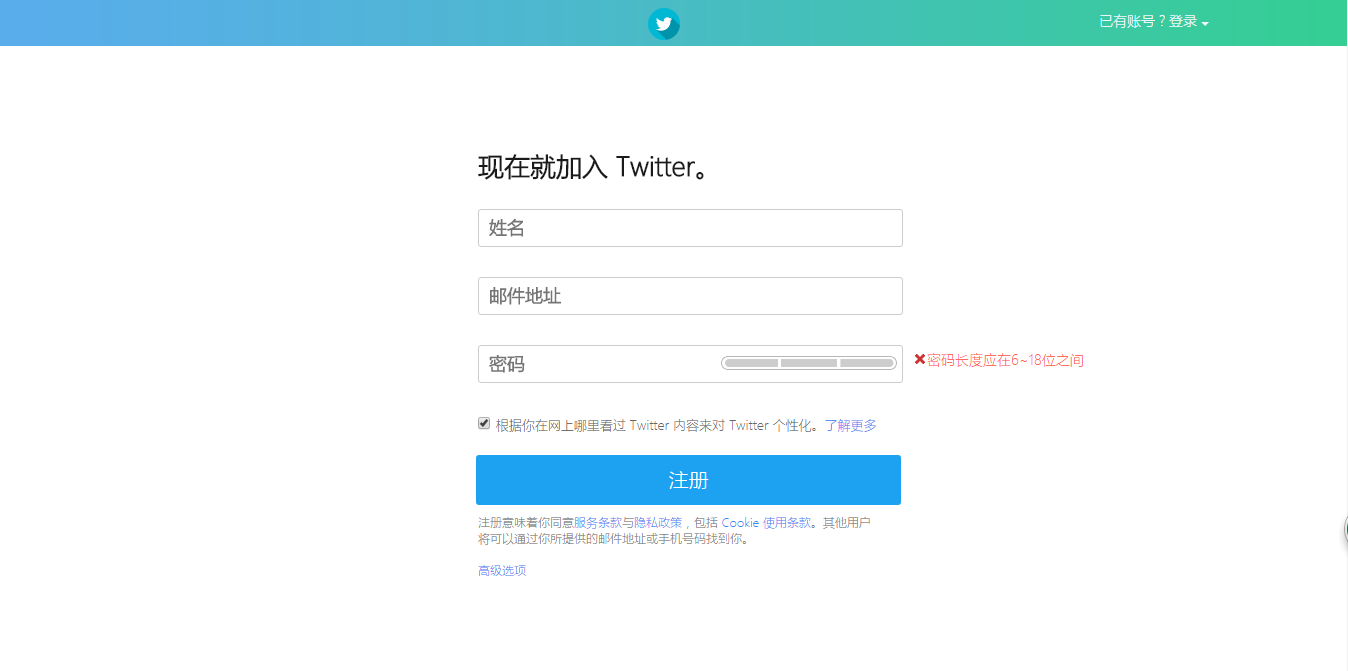
Task: Open the Cookie 使用条款 link
Action: (x=766, y=522)
